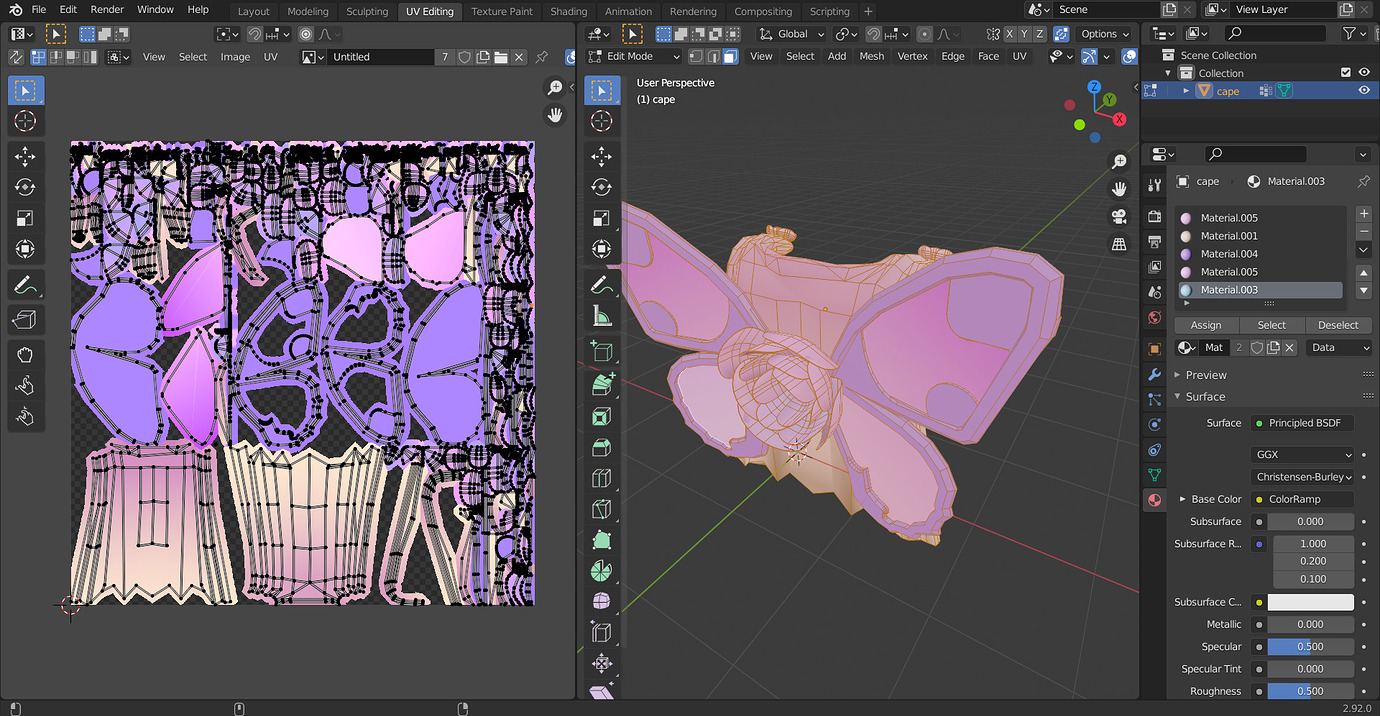Viewport: 1380px width, 716px height.
Task: Adjust the Specular value slider
Action: 1311,646
